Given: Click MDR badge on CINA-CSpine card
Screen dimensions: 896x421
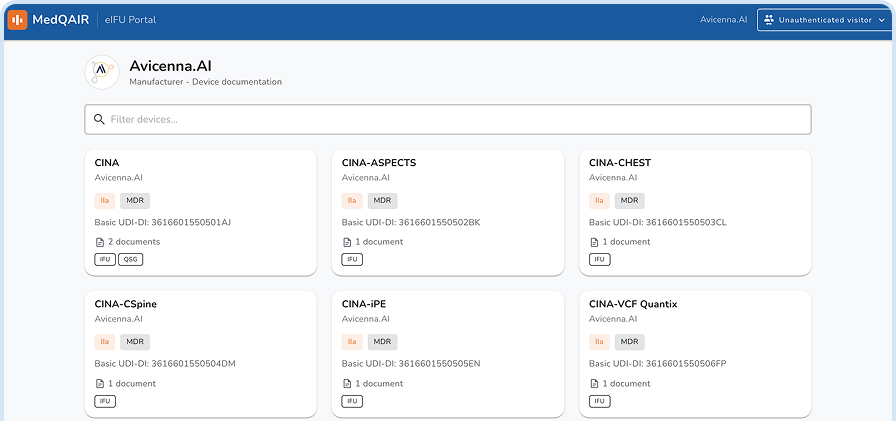Looking at the screenshot, I should 135,342.
